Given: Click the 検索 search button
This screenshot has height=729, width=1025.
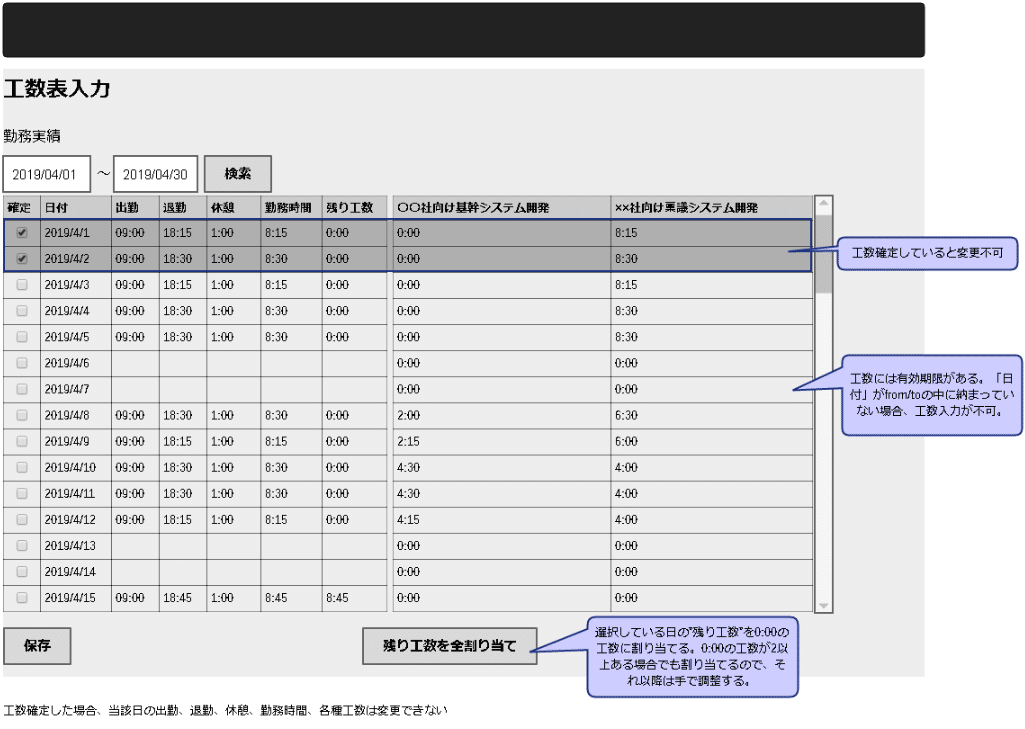Looking at the screenshot, I should point(237,173).
